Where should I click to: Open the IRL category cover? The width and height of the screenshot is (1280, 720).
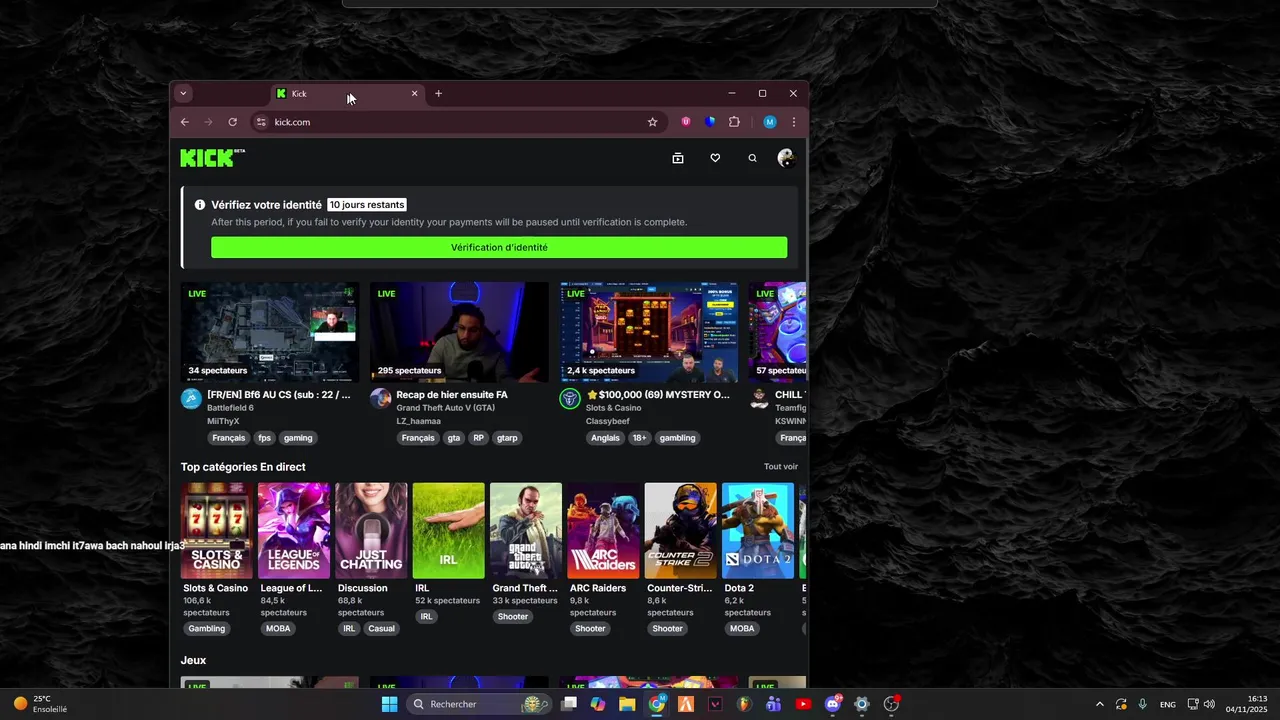point(448,531)
